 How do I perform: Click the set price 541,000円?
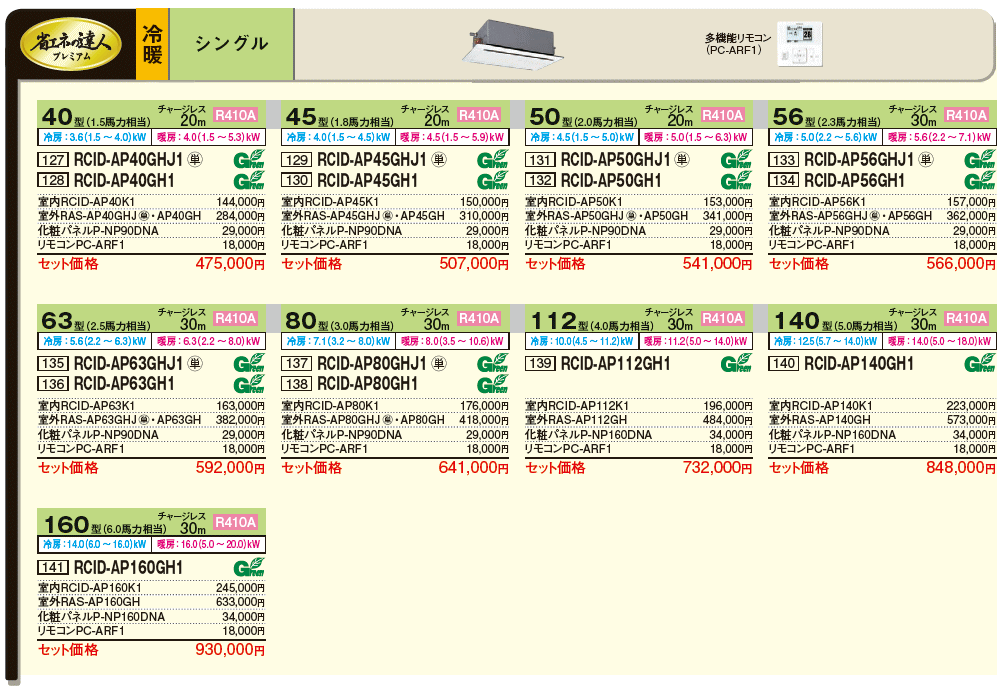coord(717,264)
